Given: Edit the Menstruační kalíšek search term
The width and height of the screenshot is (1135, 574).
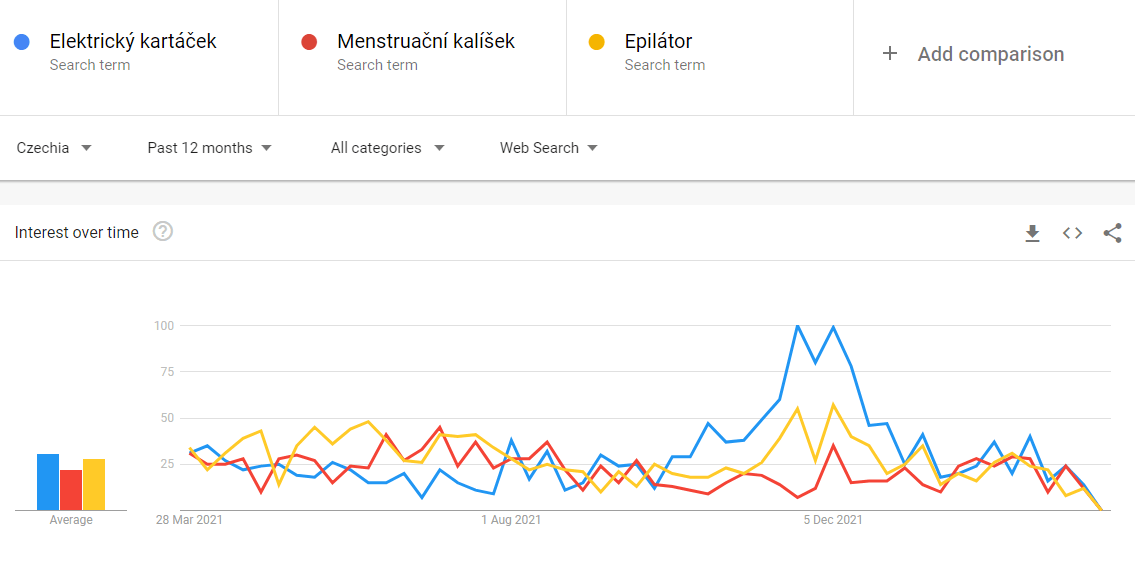Looking at the screenshot, I should point(426,42).
